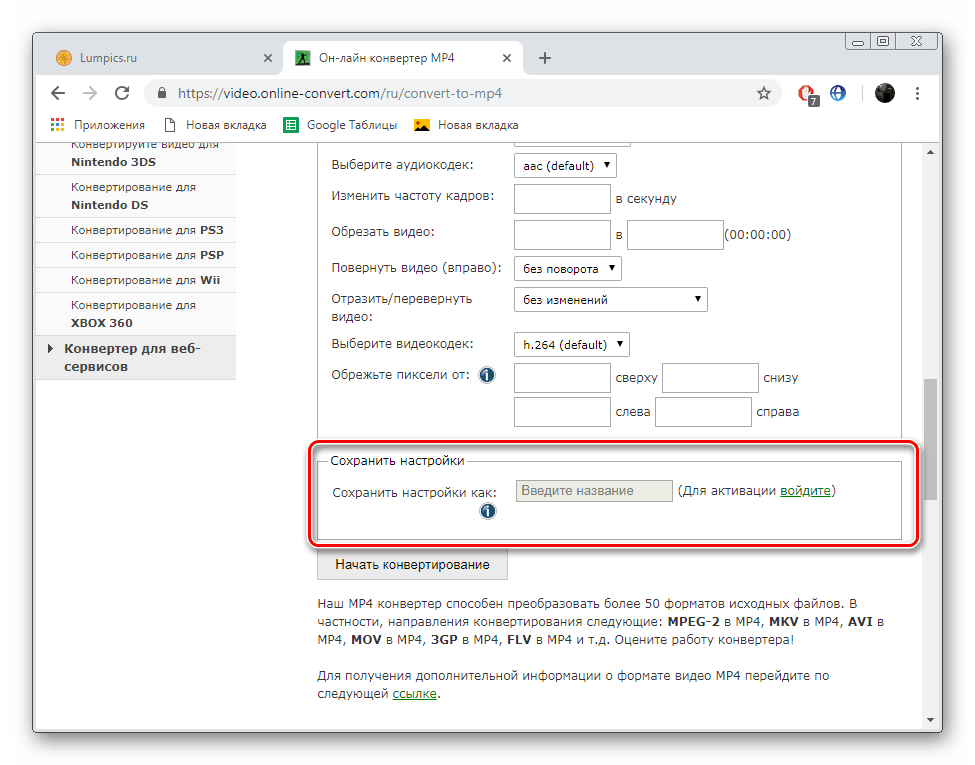Click the back navigation arrow
This screenshot has width=975, height=765.
pos(57,92)
